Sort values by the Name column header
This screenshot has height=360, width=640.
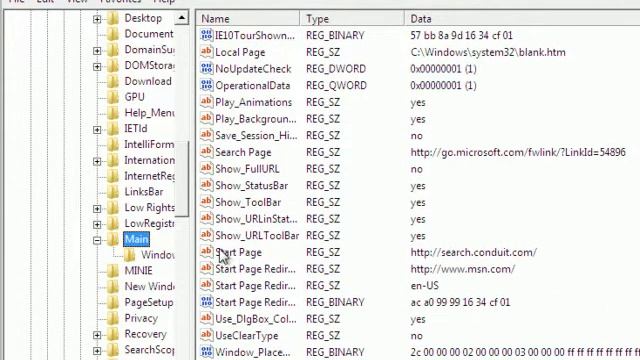point(249,19)
